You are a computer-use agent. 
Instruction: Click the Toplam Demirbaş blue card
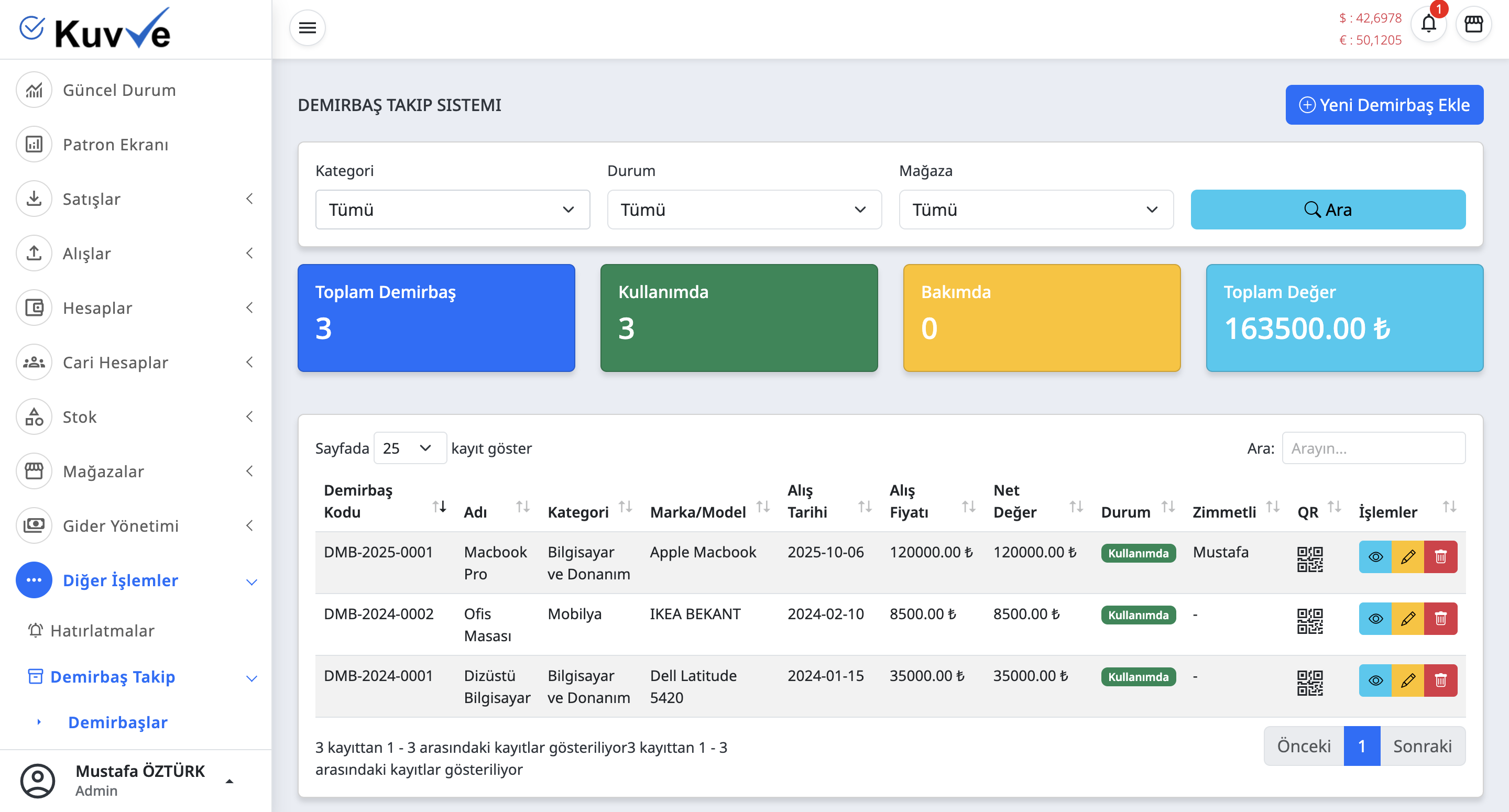(x=436, y=317)
